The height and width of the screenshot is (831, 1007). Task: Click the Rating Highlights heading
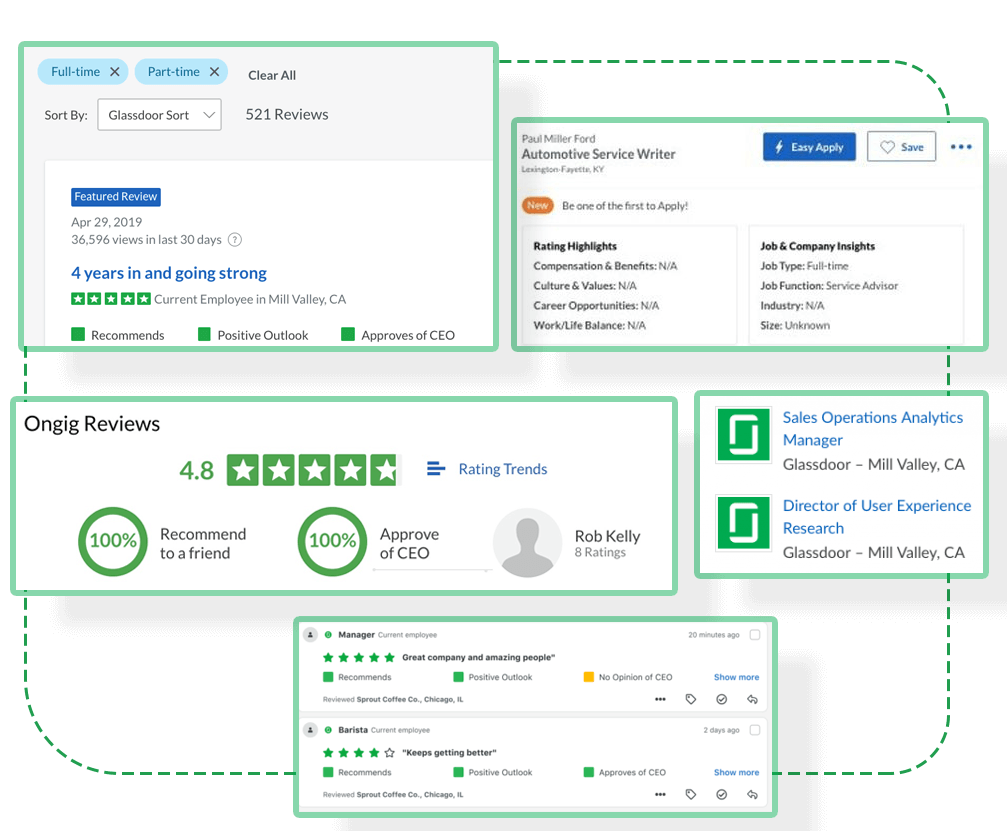(575, 246)
